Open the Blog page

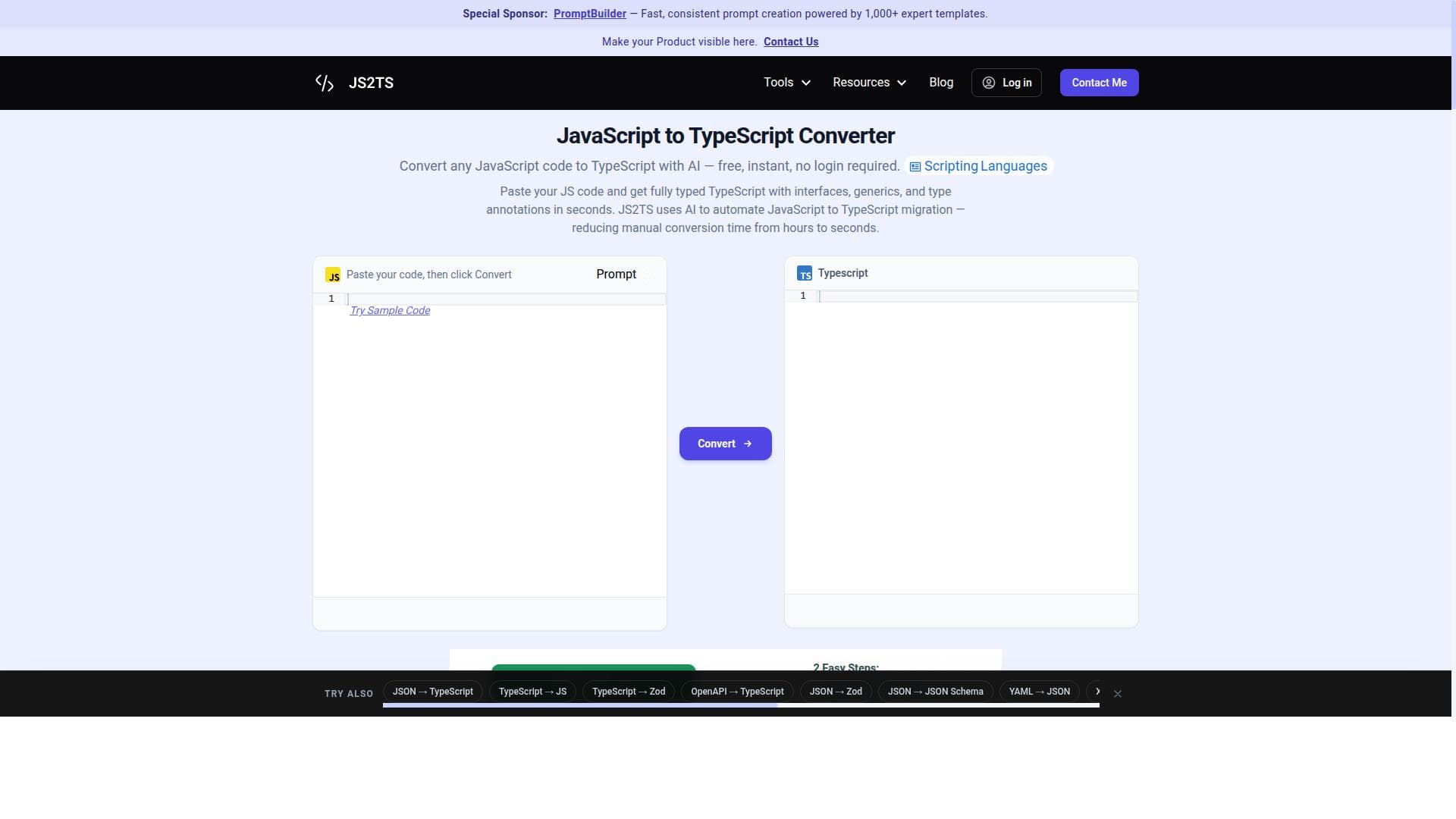coord(941,83)
